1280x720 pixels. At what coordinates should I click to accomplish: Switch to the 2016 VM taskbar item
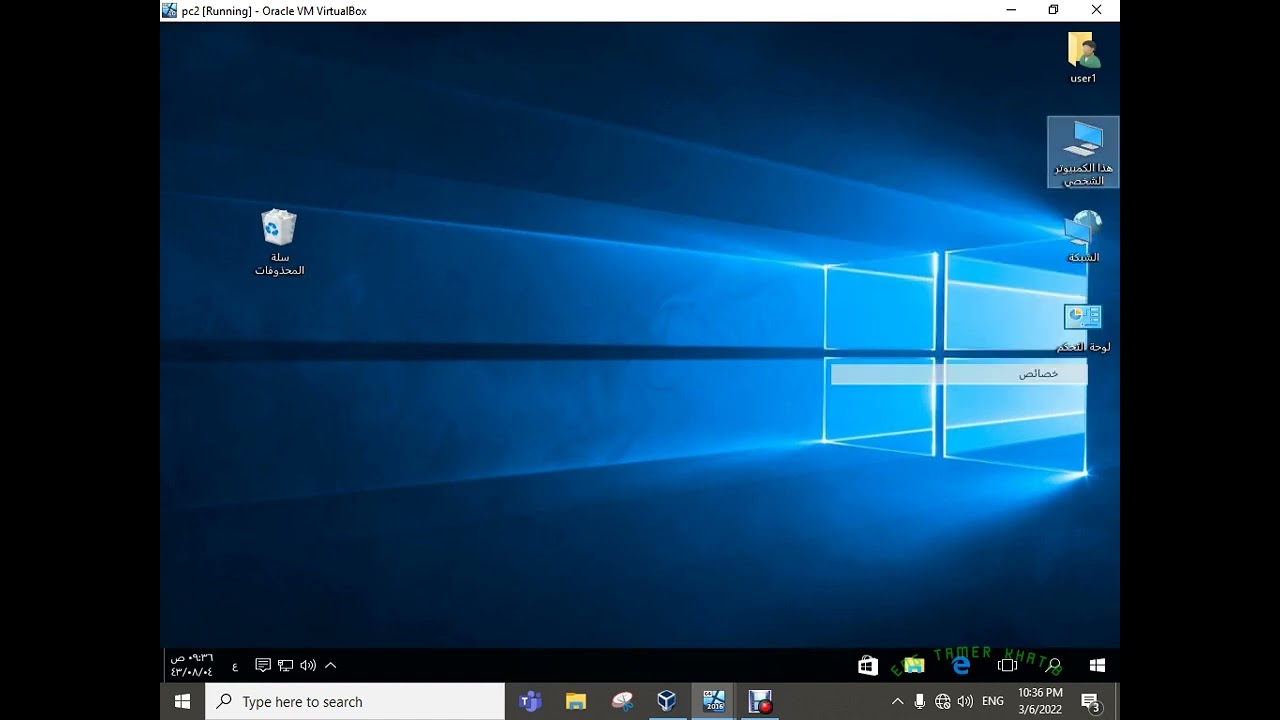pyautogui.click(x=714, y=702)
